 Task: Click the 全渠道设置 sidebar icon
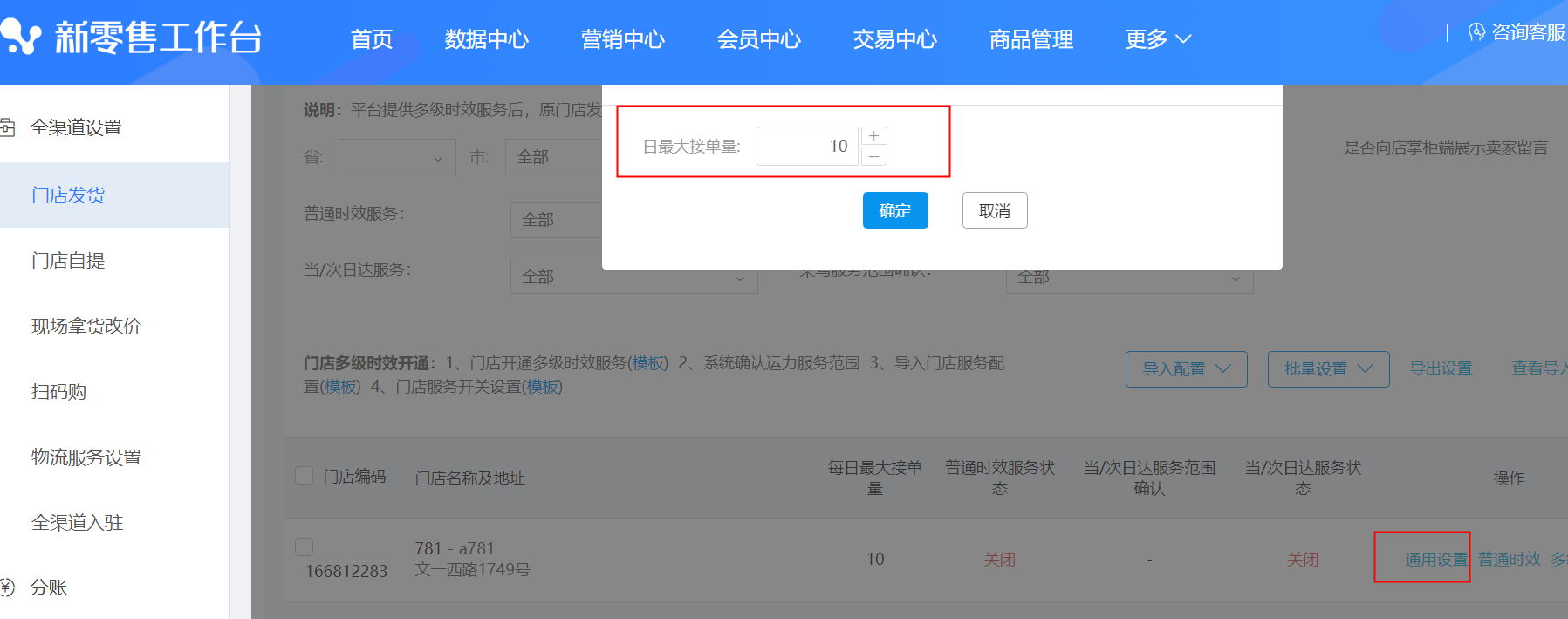coord(8,127)
